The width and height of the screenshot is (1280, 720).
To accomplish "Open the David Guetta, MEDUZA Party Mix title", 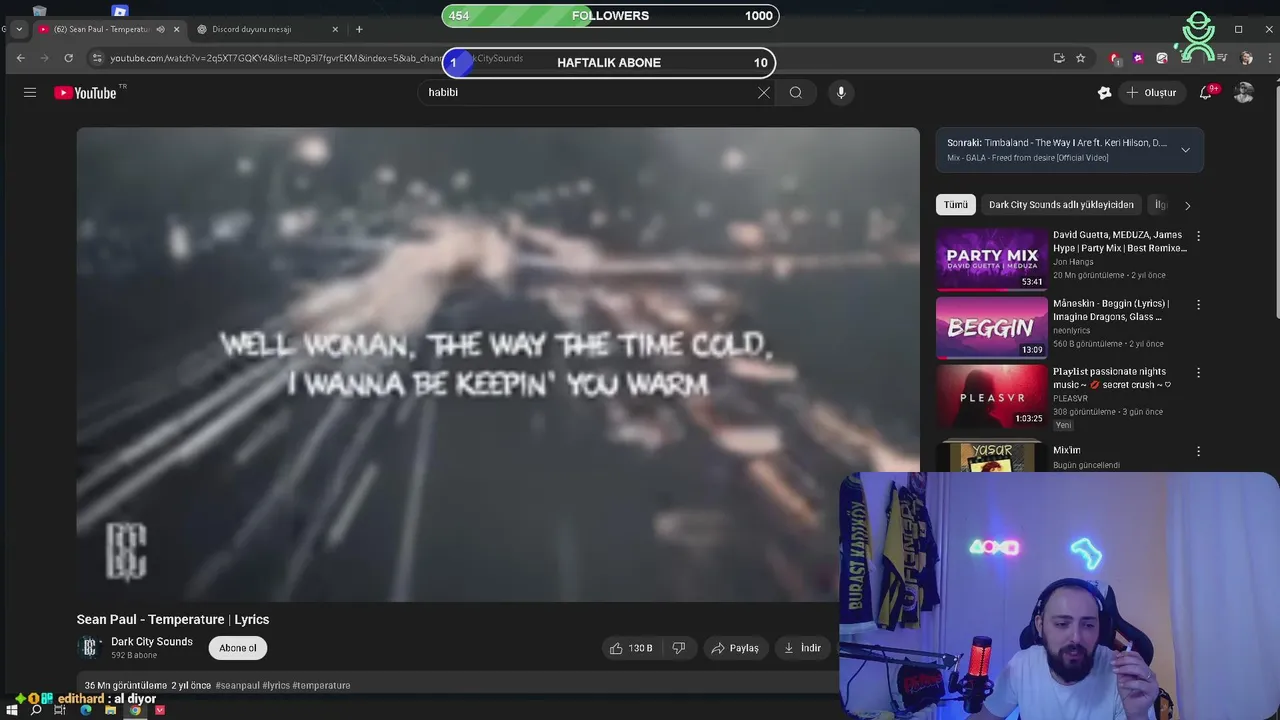I will 1119,241.
